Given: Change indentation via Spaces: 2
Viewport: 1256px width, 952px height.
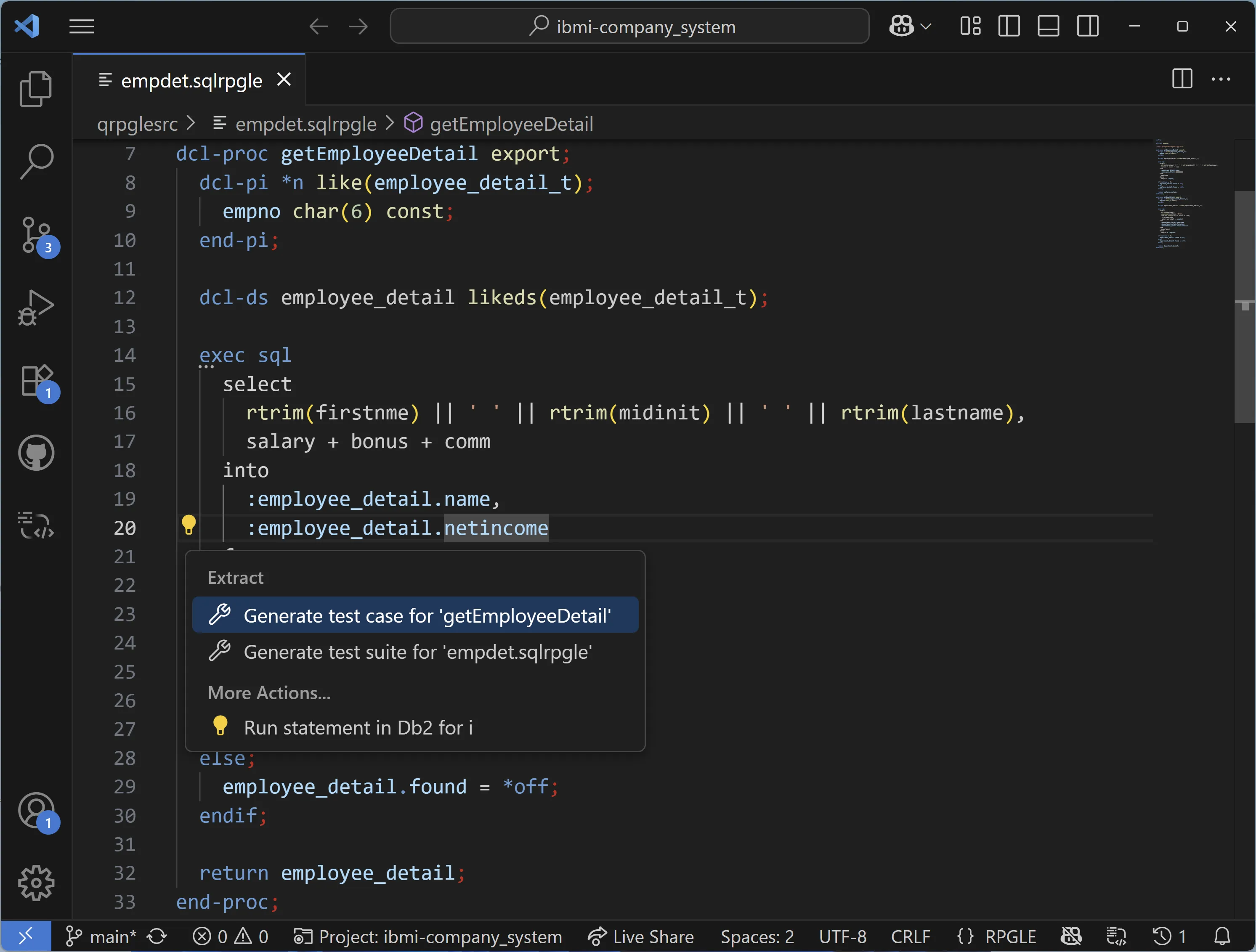Looking at the screenshot, I should (x=757, y=936).
